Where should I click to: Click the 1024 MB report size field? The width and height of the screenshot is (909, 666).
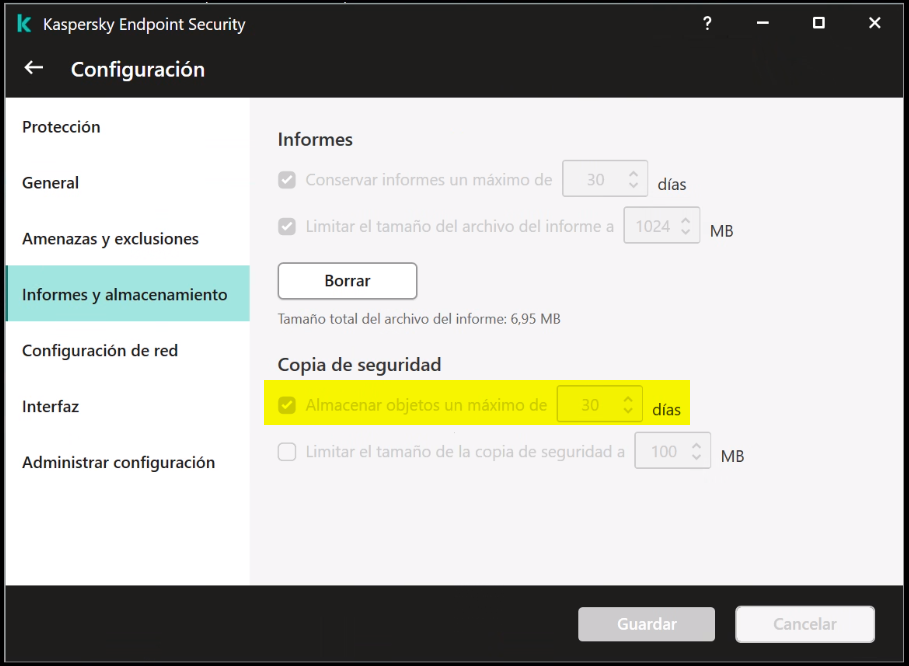coord(661,225)
